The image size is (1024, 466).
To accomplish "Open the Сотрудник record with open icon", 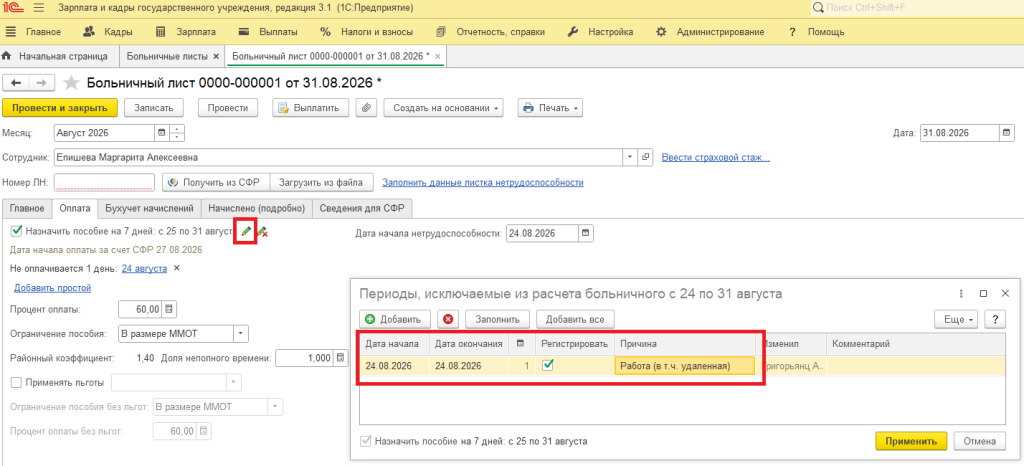I will click(645, 157).
